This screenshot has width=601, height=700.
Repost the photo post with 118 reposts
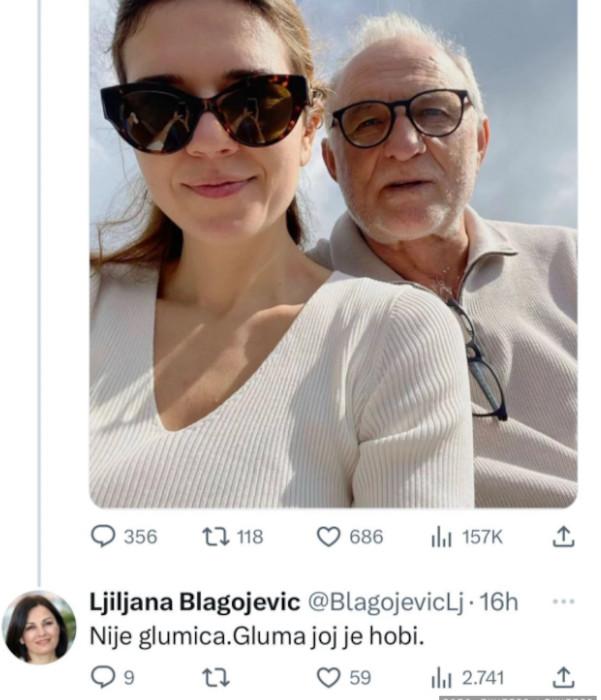(215, 537)
